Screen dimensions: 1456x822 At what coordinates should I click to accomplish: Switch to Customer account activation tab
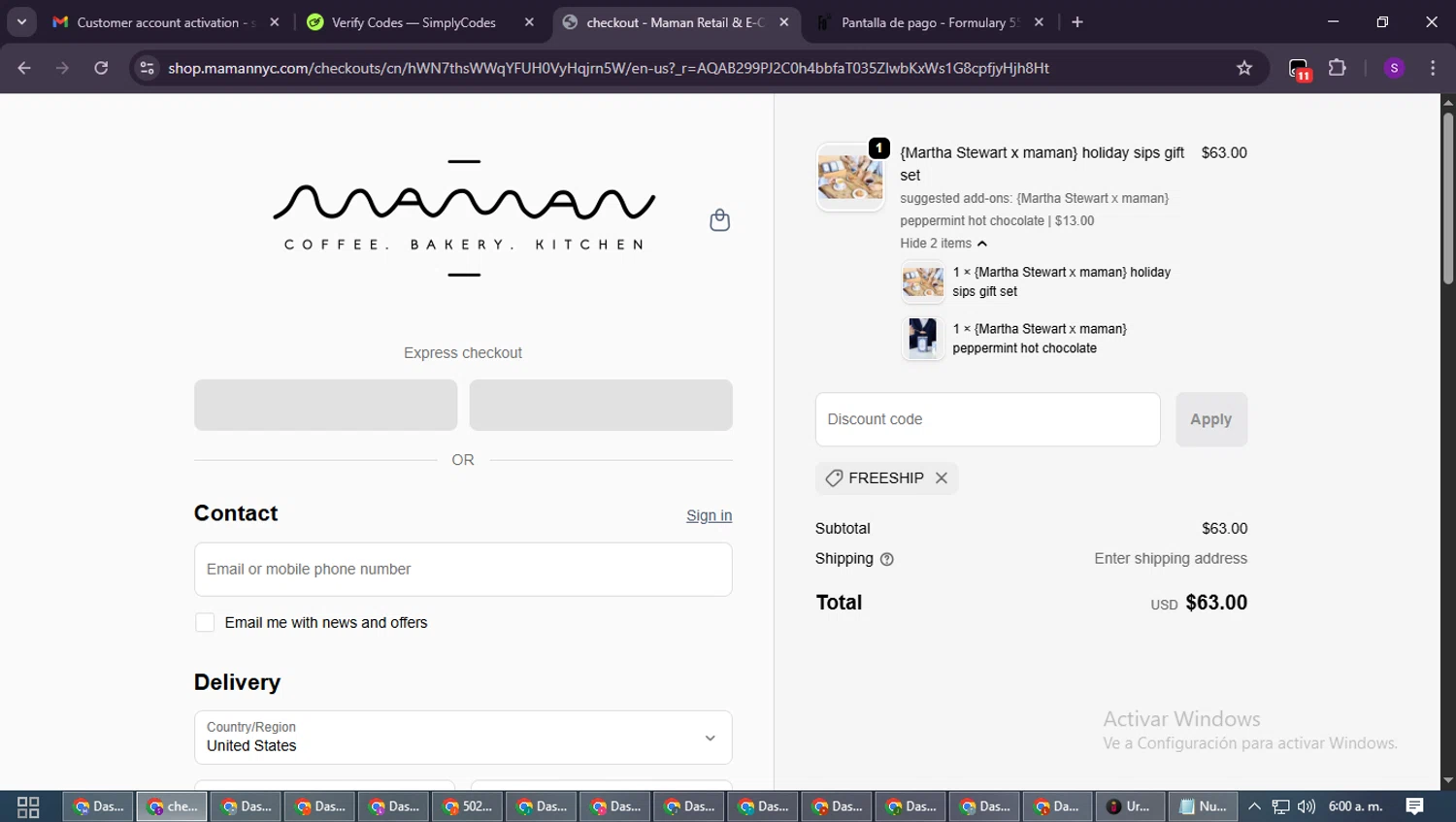click(165, 22)
